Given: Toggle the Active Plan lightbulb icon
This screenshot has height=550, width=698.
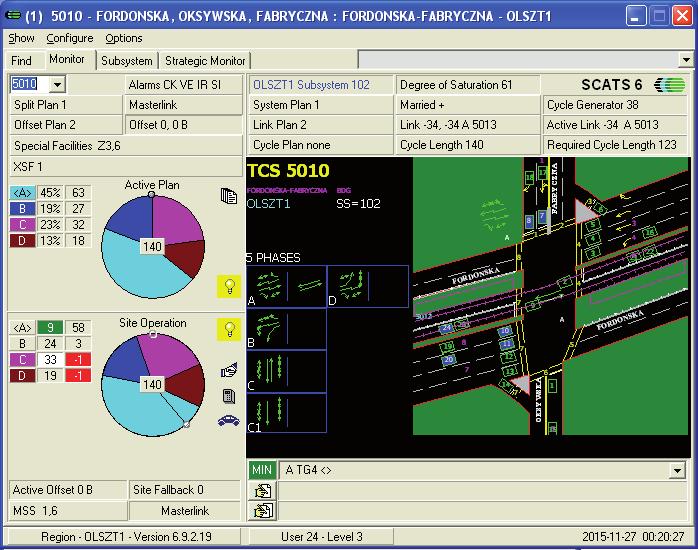Looking at the screenshot, I should (x=229, y=286).
